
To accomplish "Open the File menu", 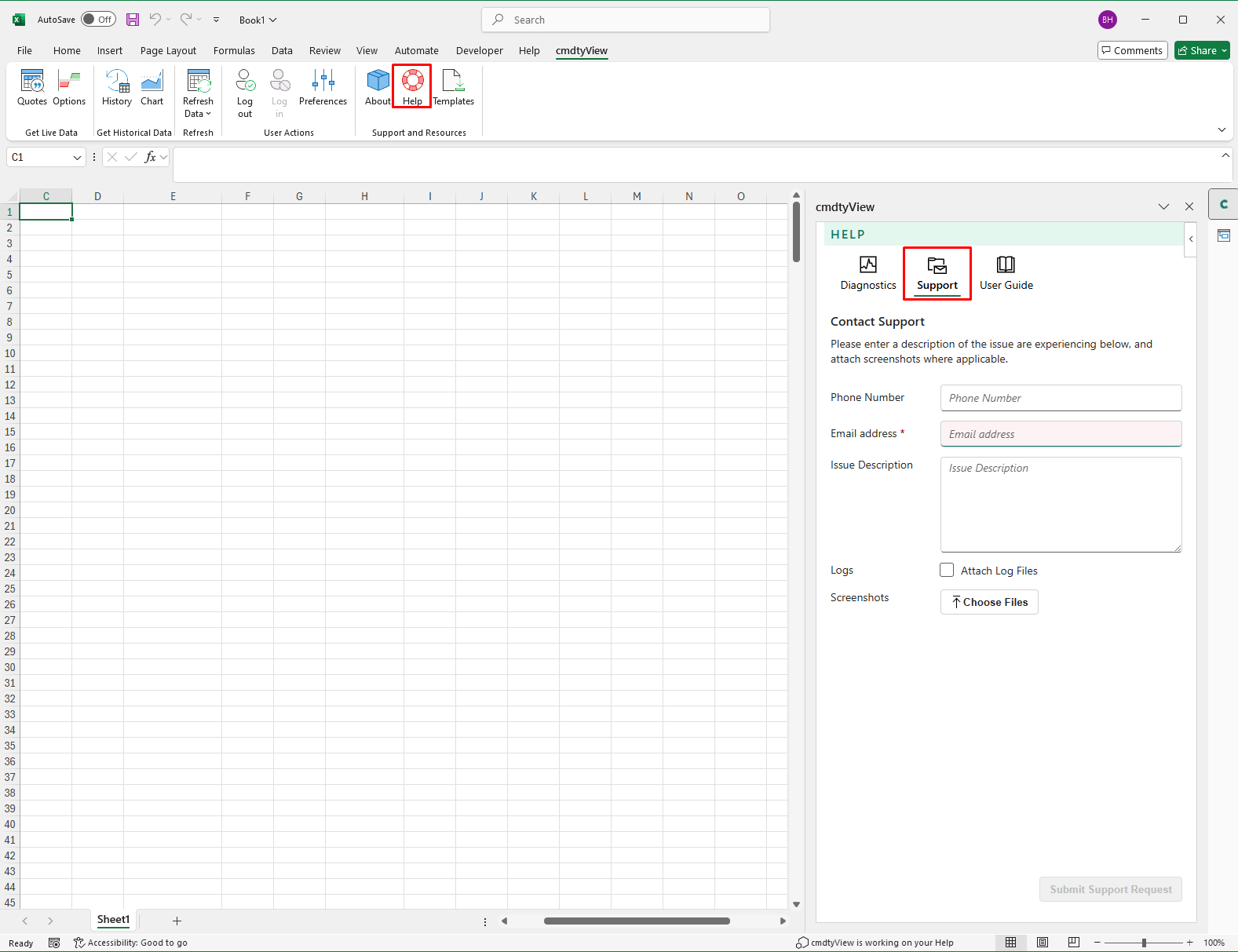I will pyautogui.click(x=25, y=50).
